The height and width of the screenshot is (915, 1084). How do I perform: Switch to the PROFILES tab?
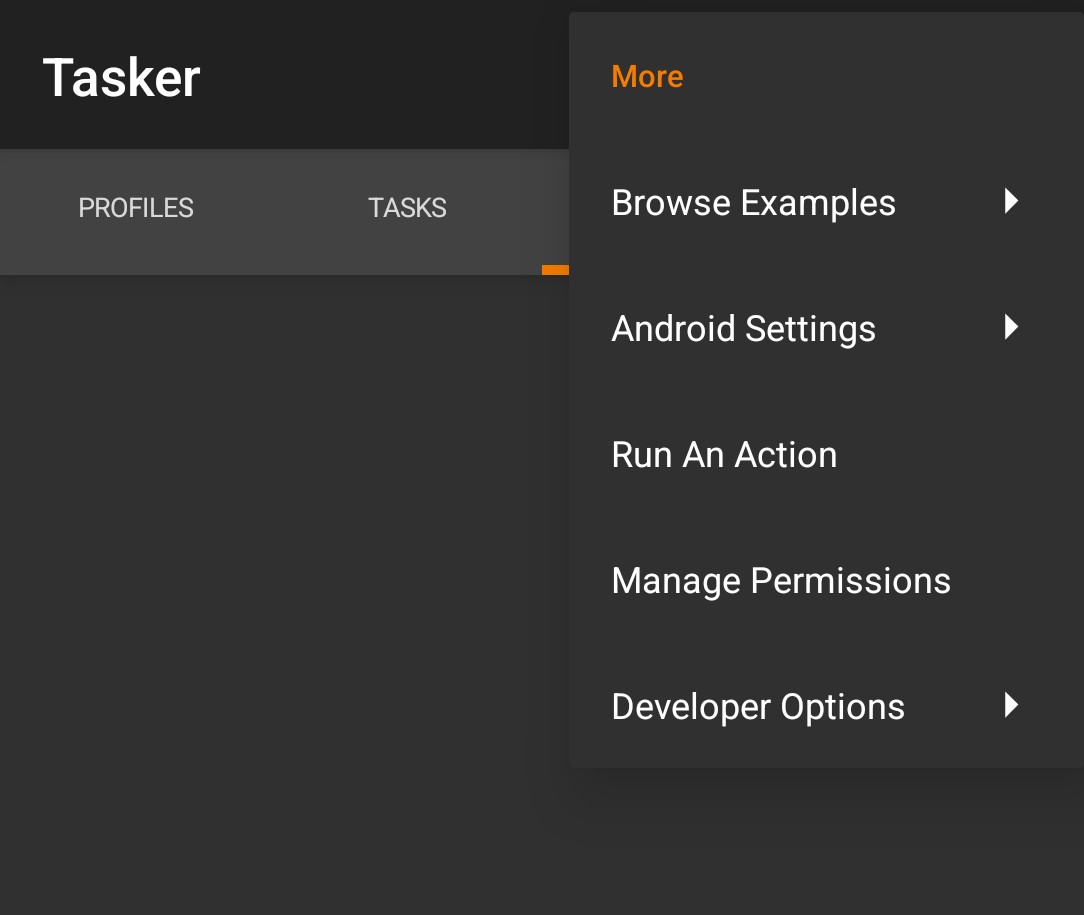(136, 208)
